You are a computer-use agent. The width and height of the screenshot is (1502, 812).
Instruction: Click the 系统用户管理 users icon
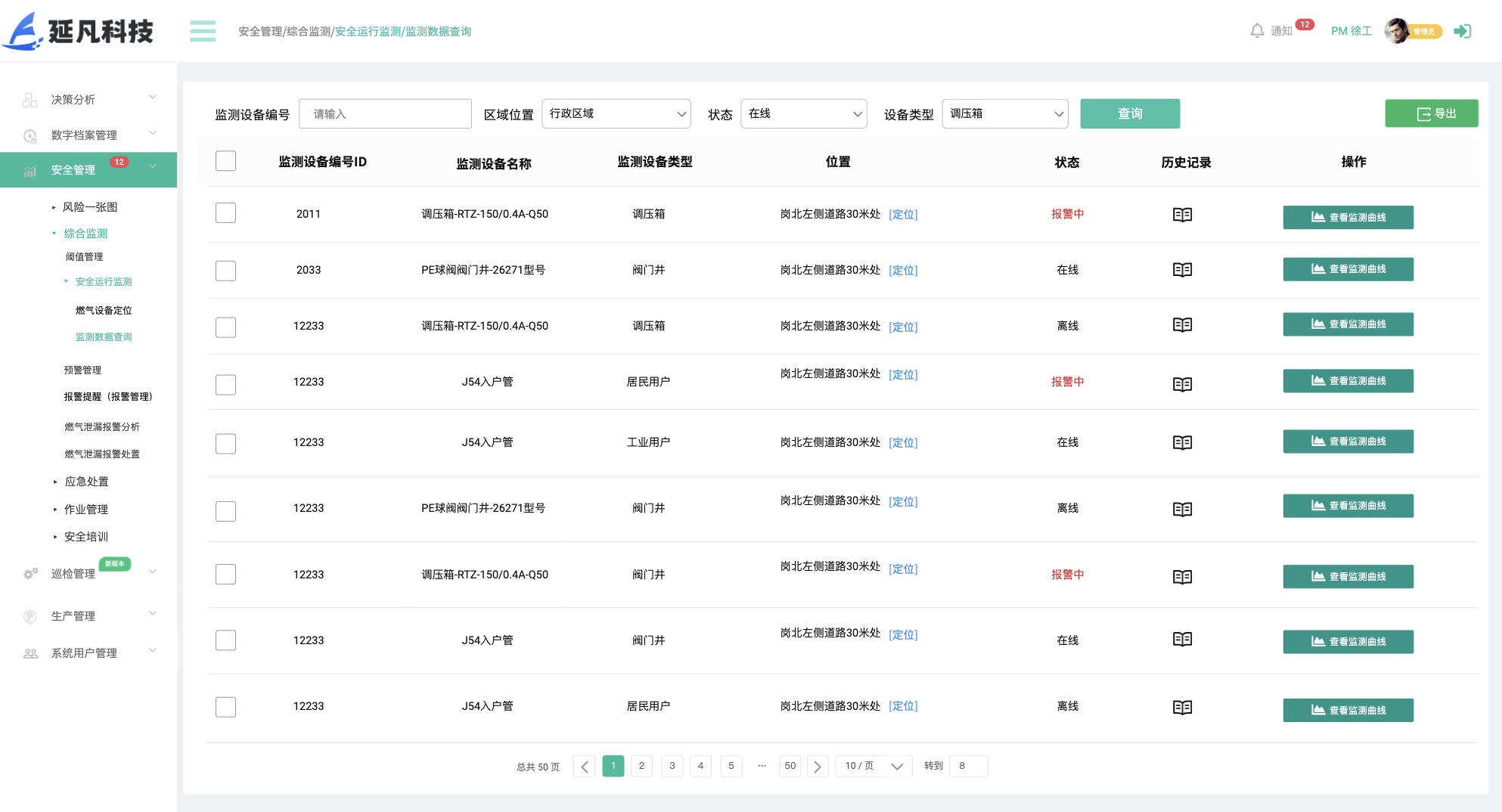[30, 653]
